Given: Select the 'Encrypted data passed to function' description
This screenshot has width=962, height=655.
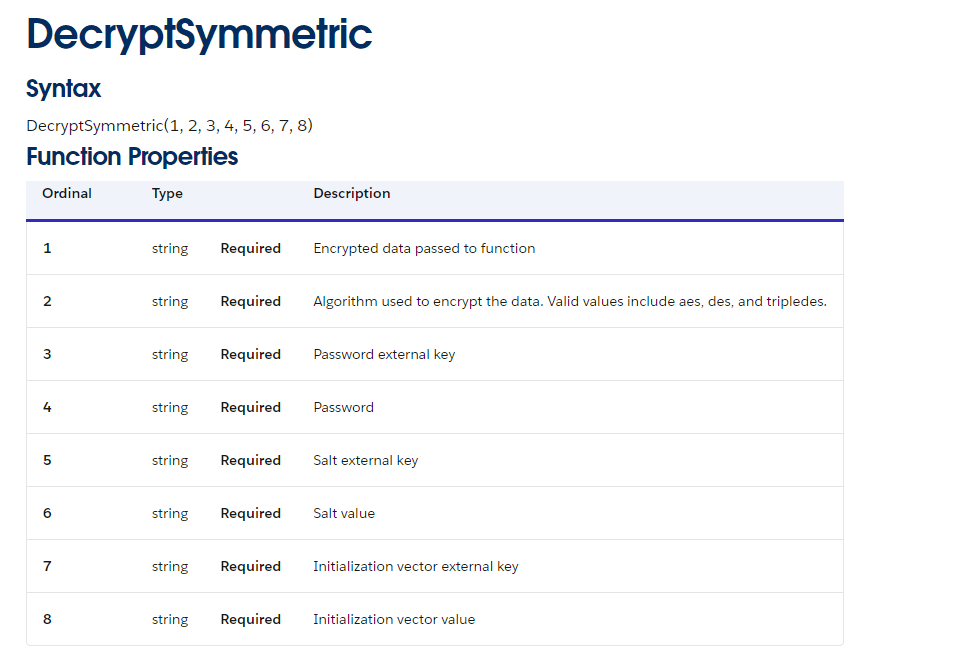Looking at the screenshot, I should [x=424, y=248].
